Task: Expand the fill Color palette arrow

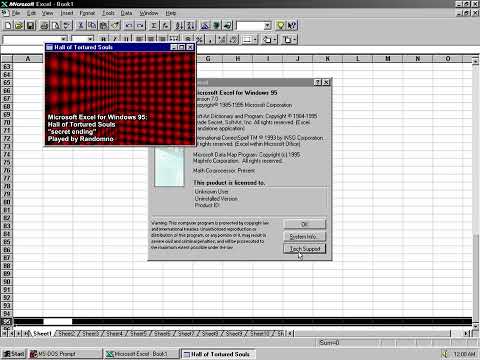Action: tap(275, 40)
